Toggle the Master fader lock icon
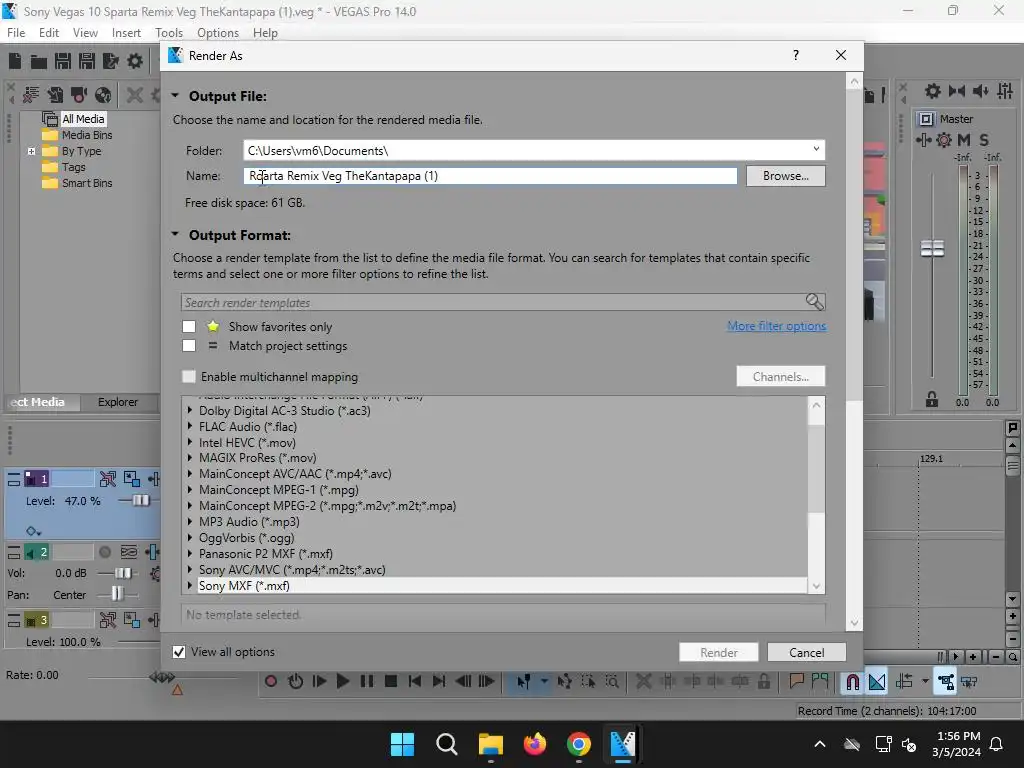Viewport: 1024px width, 768px height. (932, 399)
